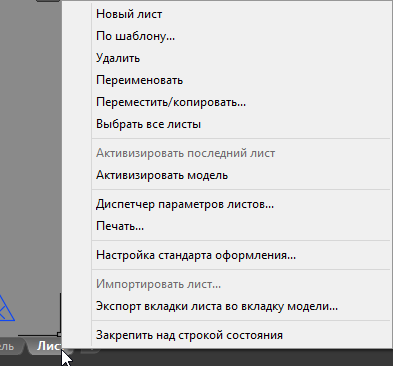Switch to the partially visible Модель tab
Screen dimensions: 393x366
pos(10,346)
